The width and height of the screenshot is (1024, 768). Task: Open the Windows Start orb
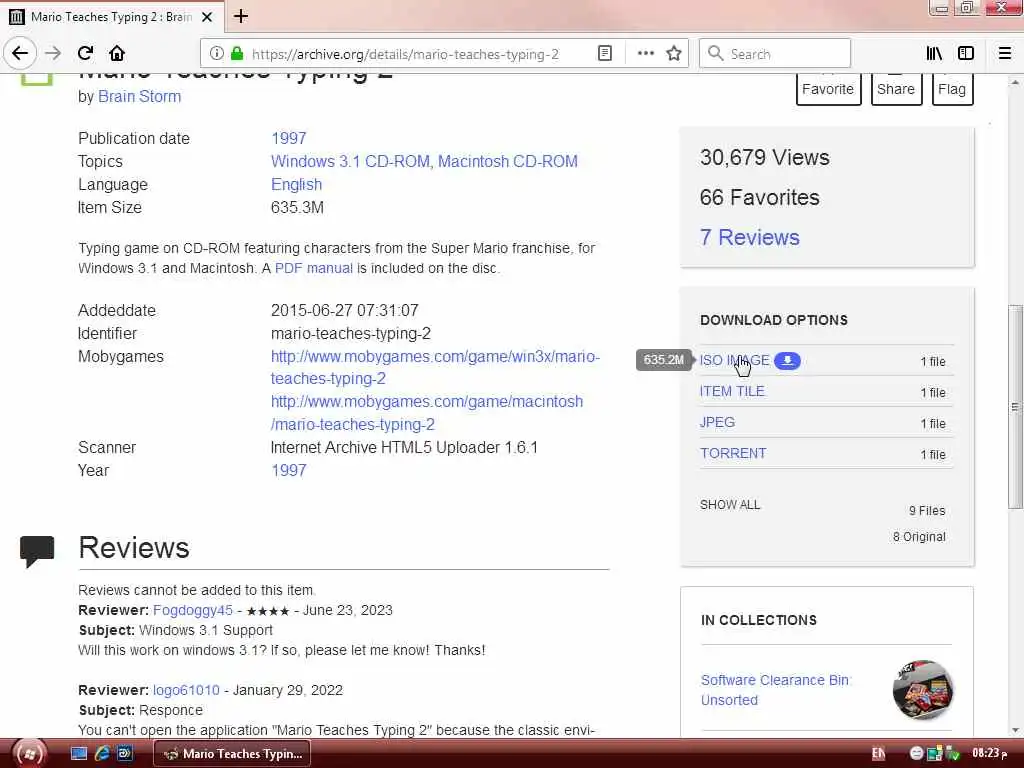(29, 754)
